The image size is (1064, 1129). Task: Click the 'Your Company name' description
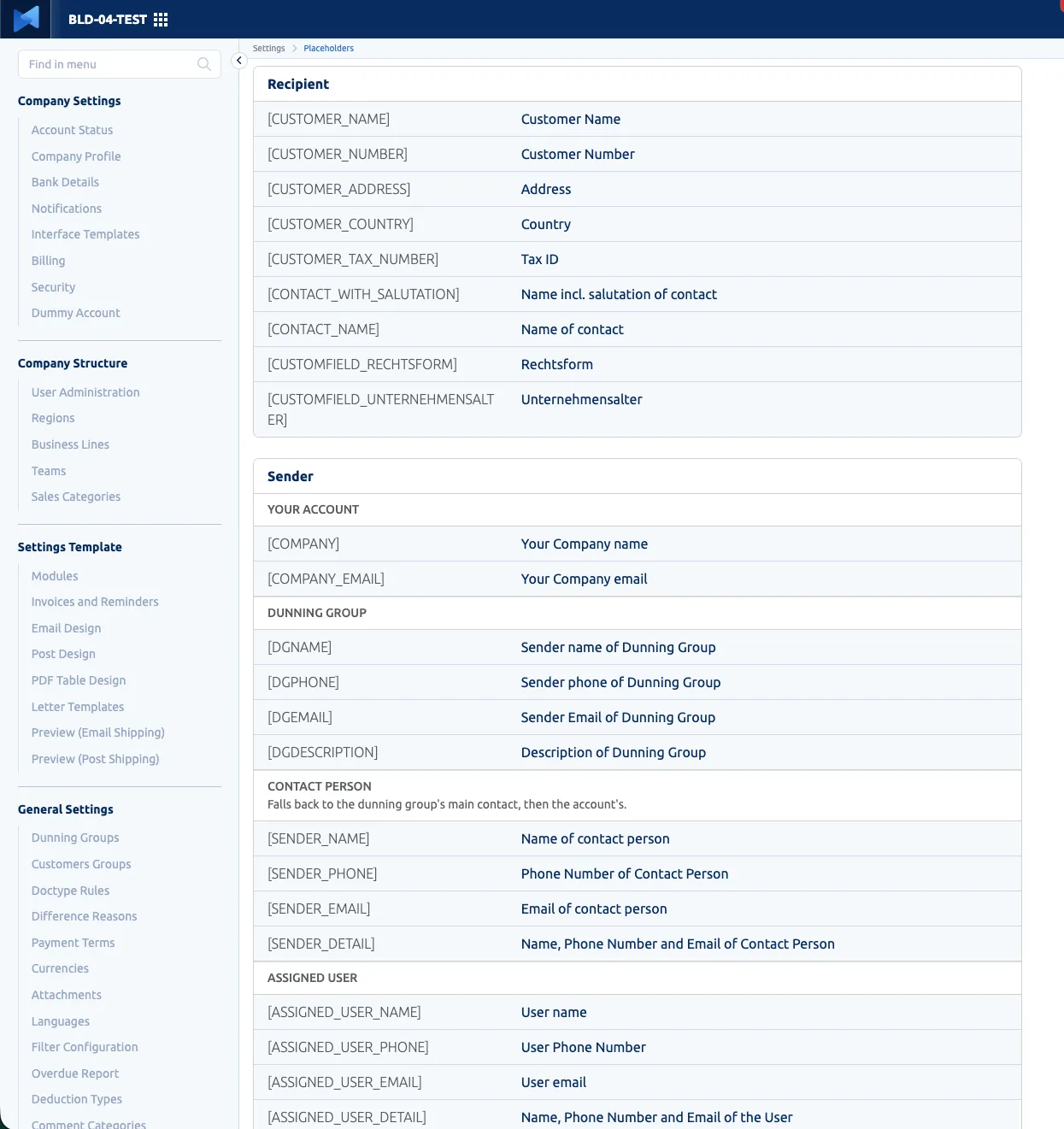[585, 544]
